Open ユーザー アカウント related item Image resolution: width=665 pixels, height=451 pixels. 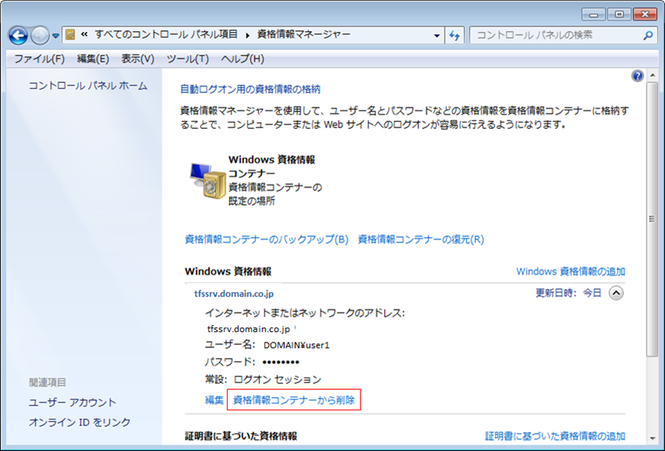pos(72,402)
